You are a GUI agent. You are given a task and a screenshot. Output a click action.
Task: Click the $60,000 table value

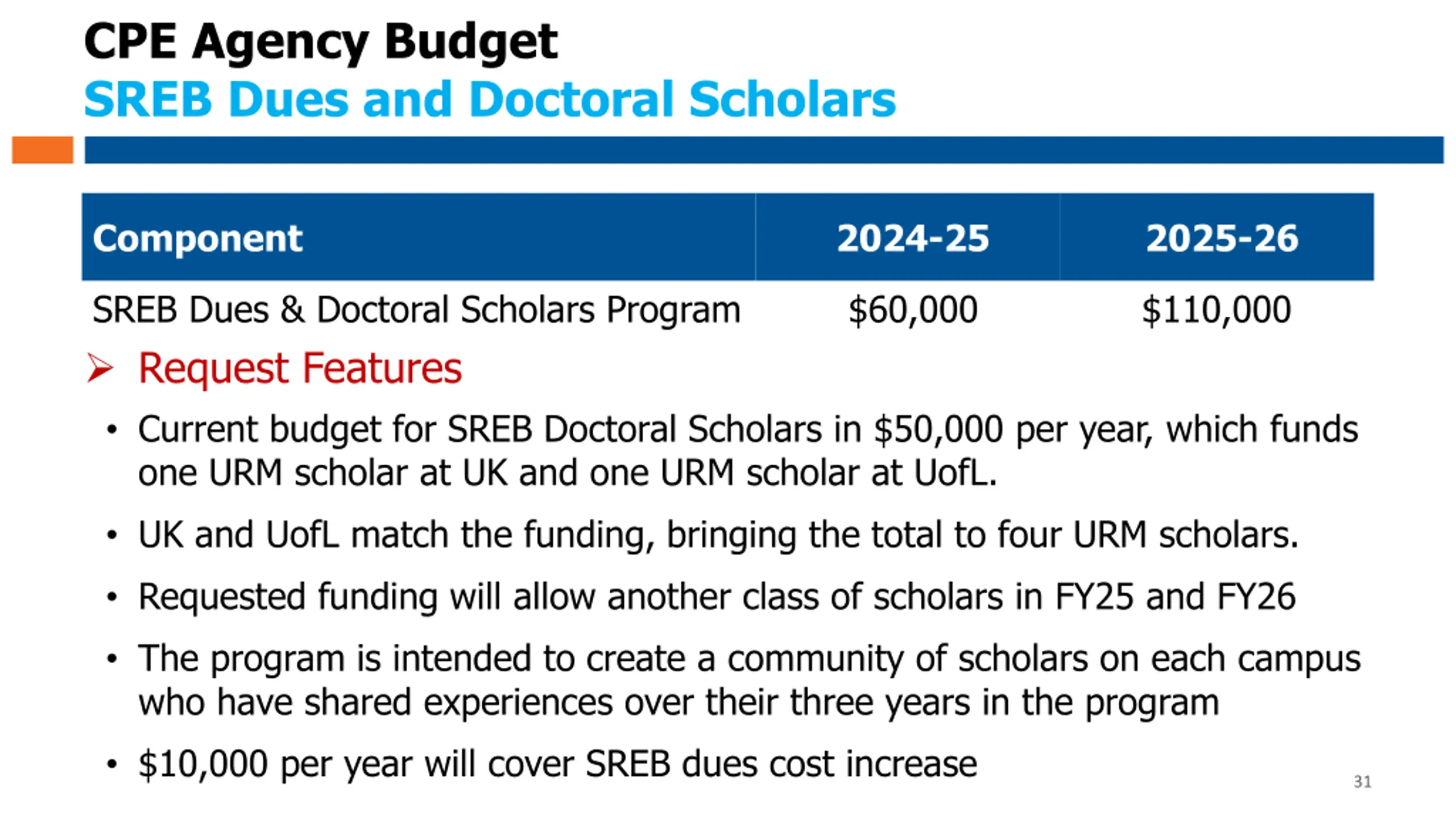[x=913, y=311]
